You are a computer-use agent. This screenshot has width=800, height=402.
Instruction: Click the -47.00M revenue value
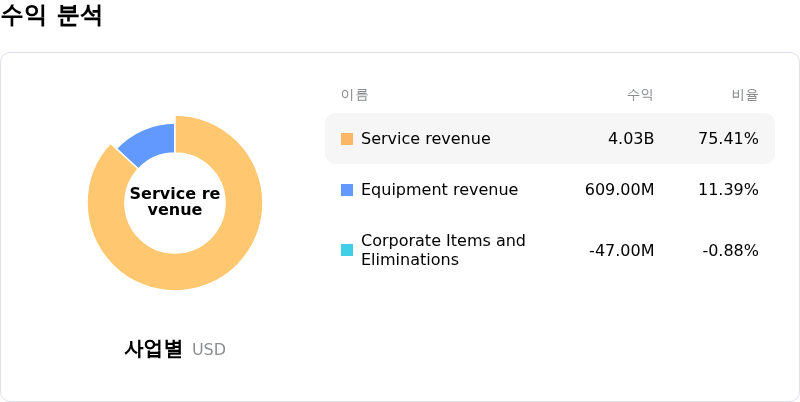[621, 250]
